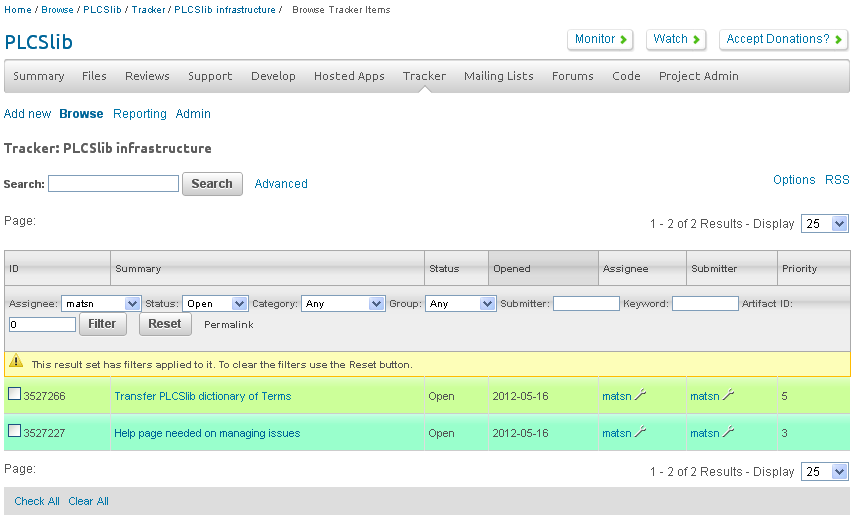Image resolution: width=856 pixels, height=520 pixels.
Task: Open the RSS feed link
Action: click(x=837, y=180)
